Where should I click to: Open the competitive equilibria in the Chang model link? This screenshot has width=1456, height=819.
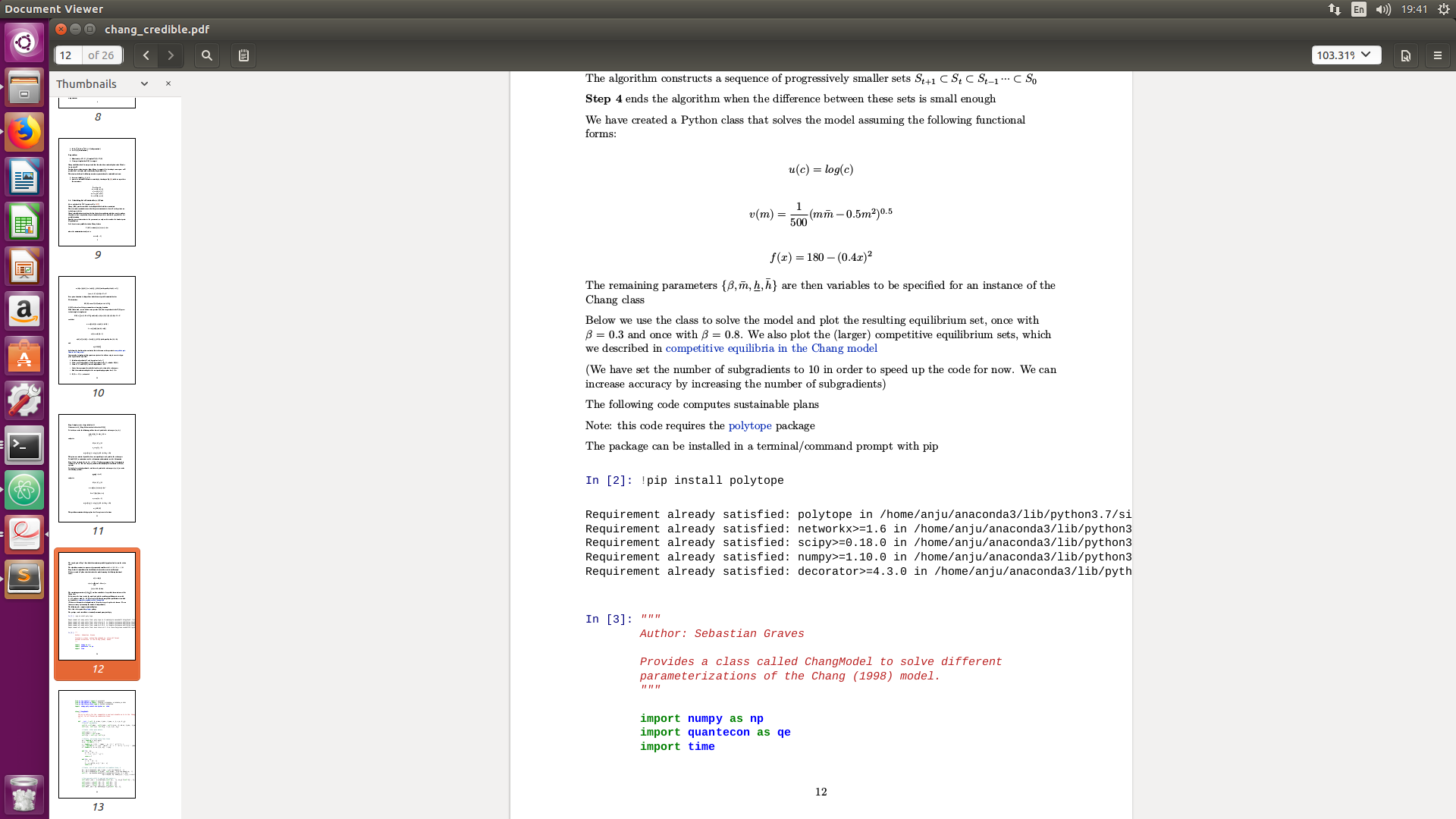tap(771, 348)
